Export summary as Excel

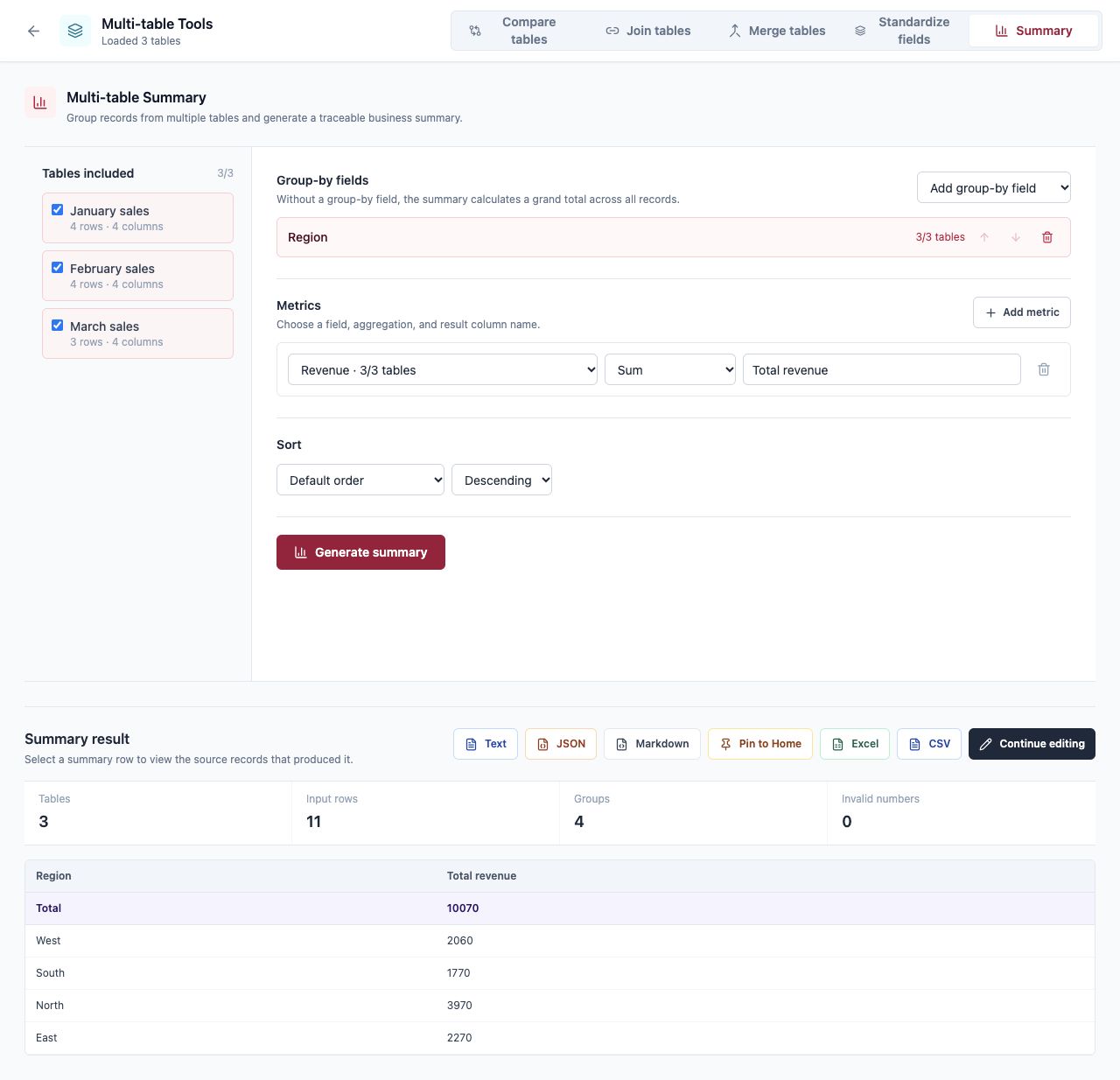coord(855,744)
